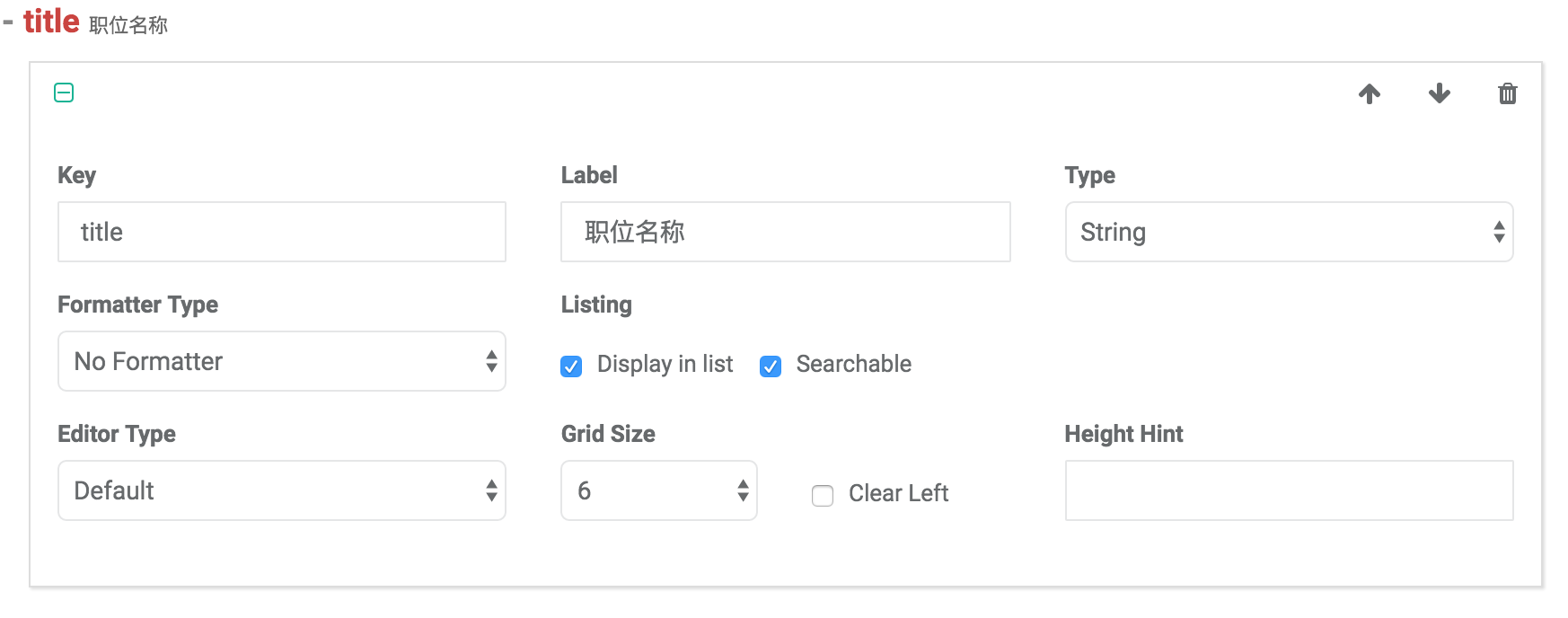The image size is (1568, 618).
Task: Move the title field up
Action: click(1370, 93)
